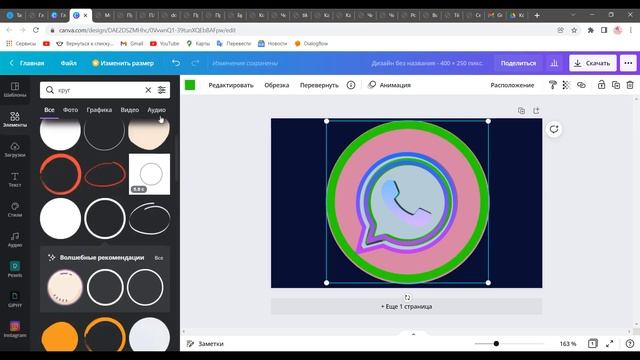Click Изменить размер button

pos(123,63)
